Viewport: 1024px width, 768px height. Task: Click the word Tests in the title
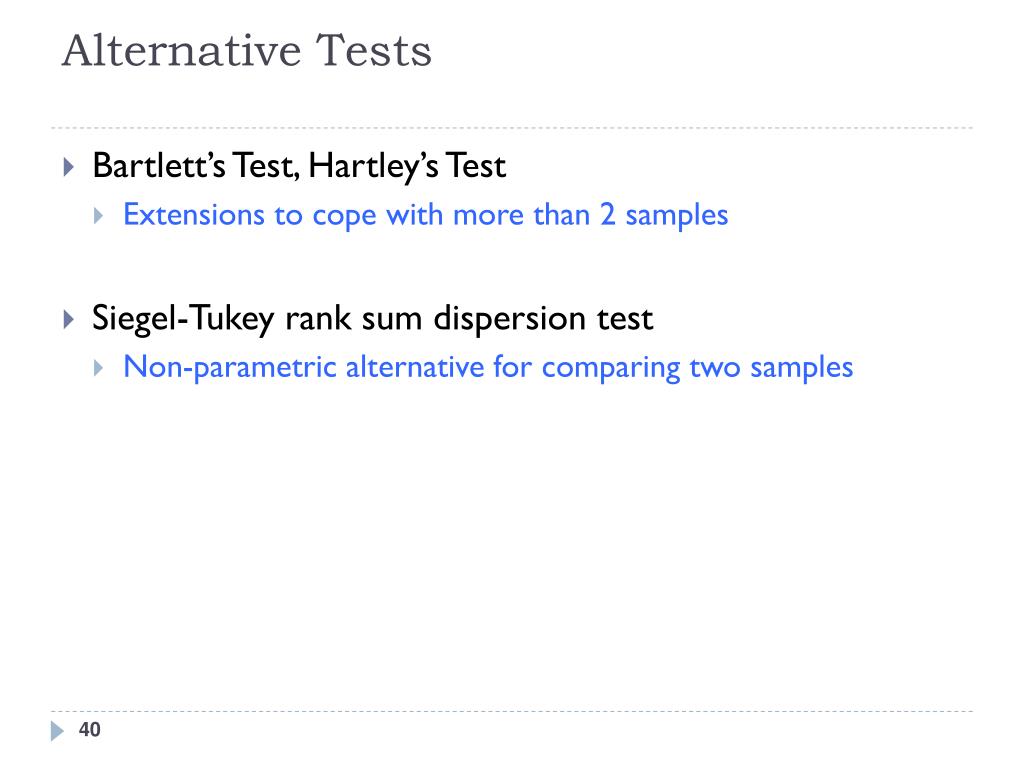point(374,50)
